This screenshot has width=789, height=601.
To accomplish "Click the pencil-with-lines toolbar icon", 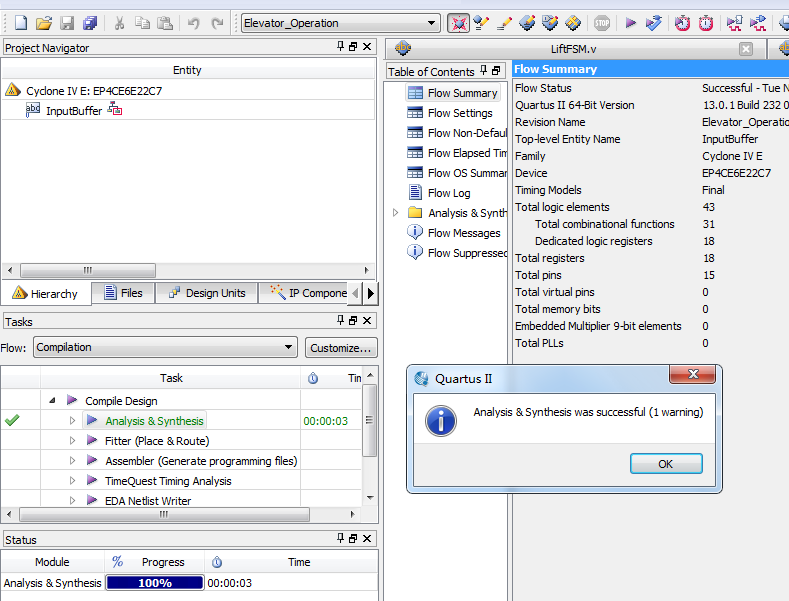I will (504, 23).
